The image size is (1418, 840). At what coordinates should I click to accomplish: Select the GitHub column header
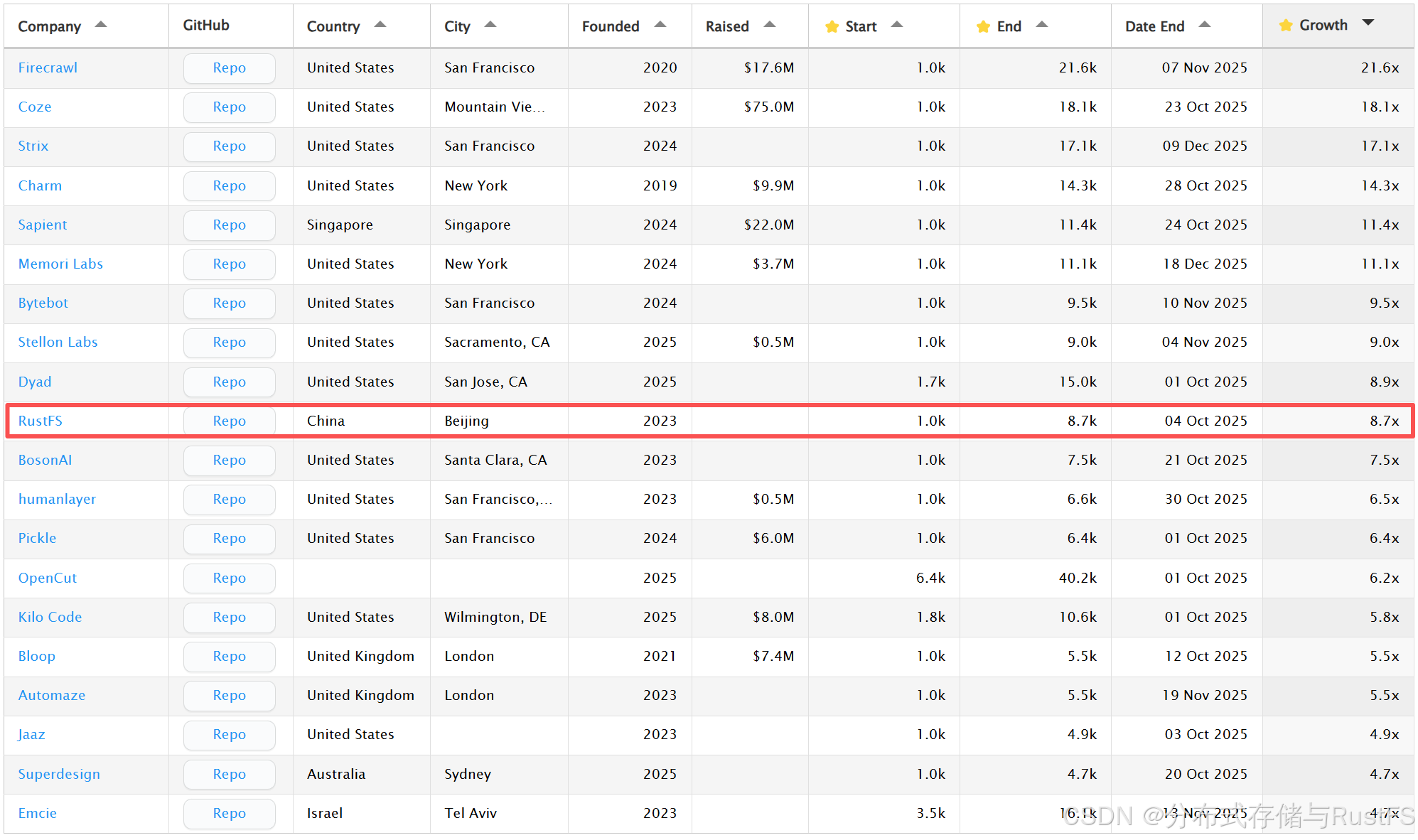click(x=206, y=26)
